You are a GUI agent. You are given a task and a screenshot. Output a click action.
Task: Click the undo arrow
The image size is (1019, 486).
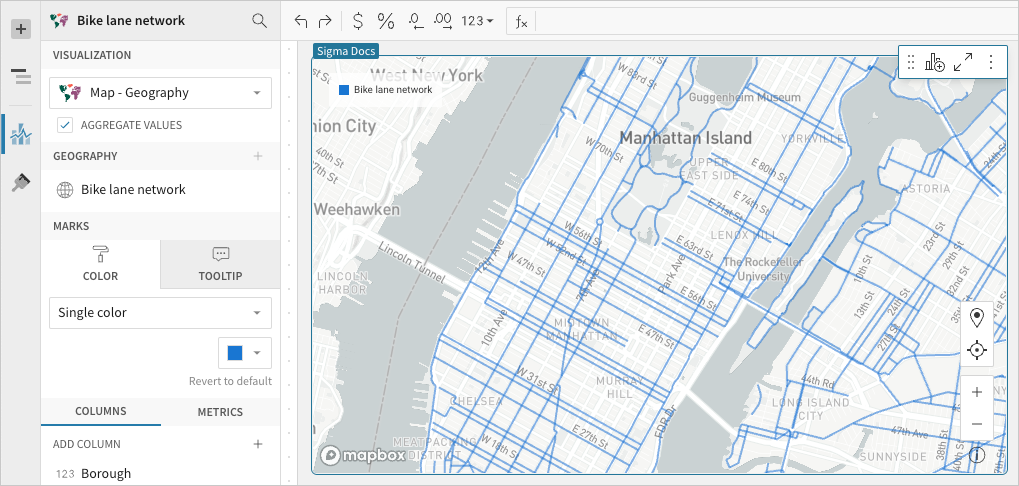(300, 21)
